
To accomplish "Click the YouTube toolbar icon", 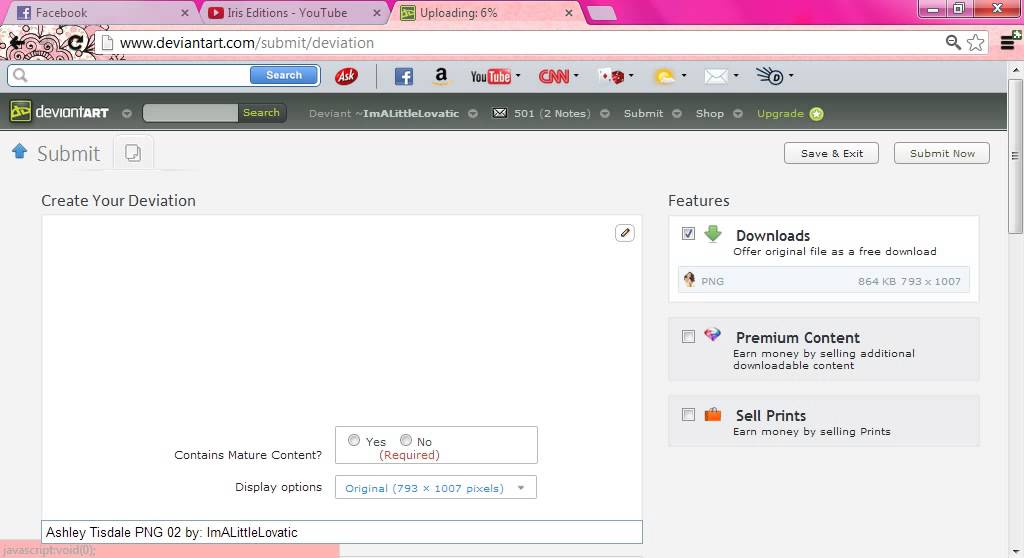I will 490,76.
